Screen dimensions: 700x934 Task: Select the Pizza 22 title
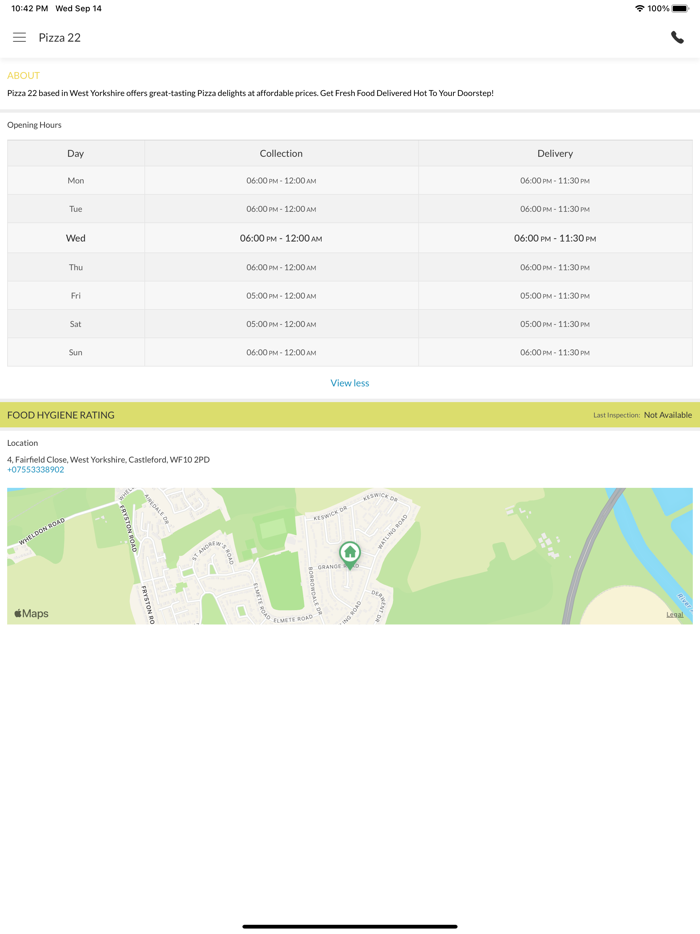[x=60, y=38]
